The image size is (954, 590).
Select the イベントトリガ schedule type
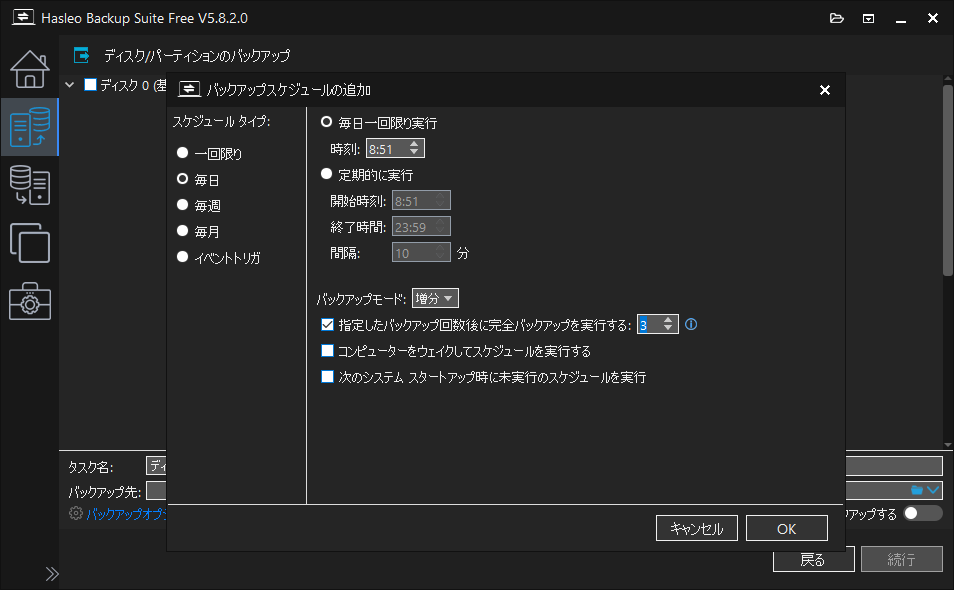coord(218,257)
